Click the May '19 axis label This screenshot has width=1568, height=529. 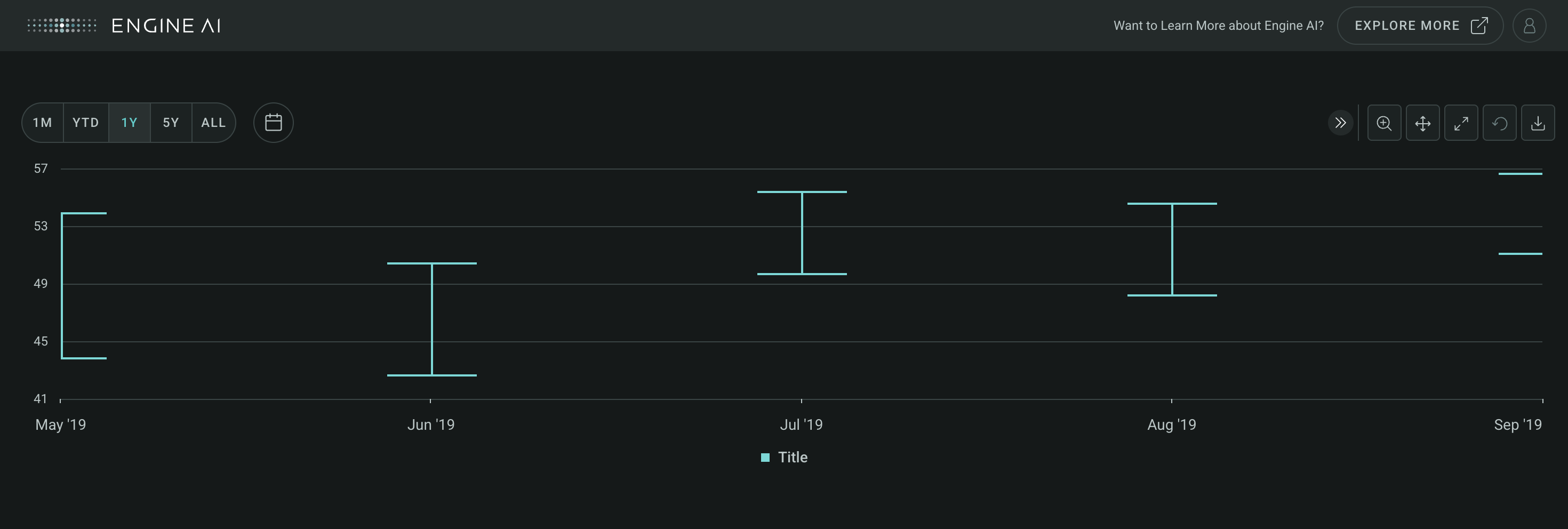click(60, 425)
